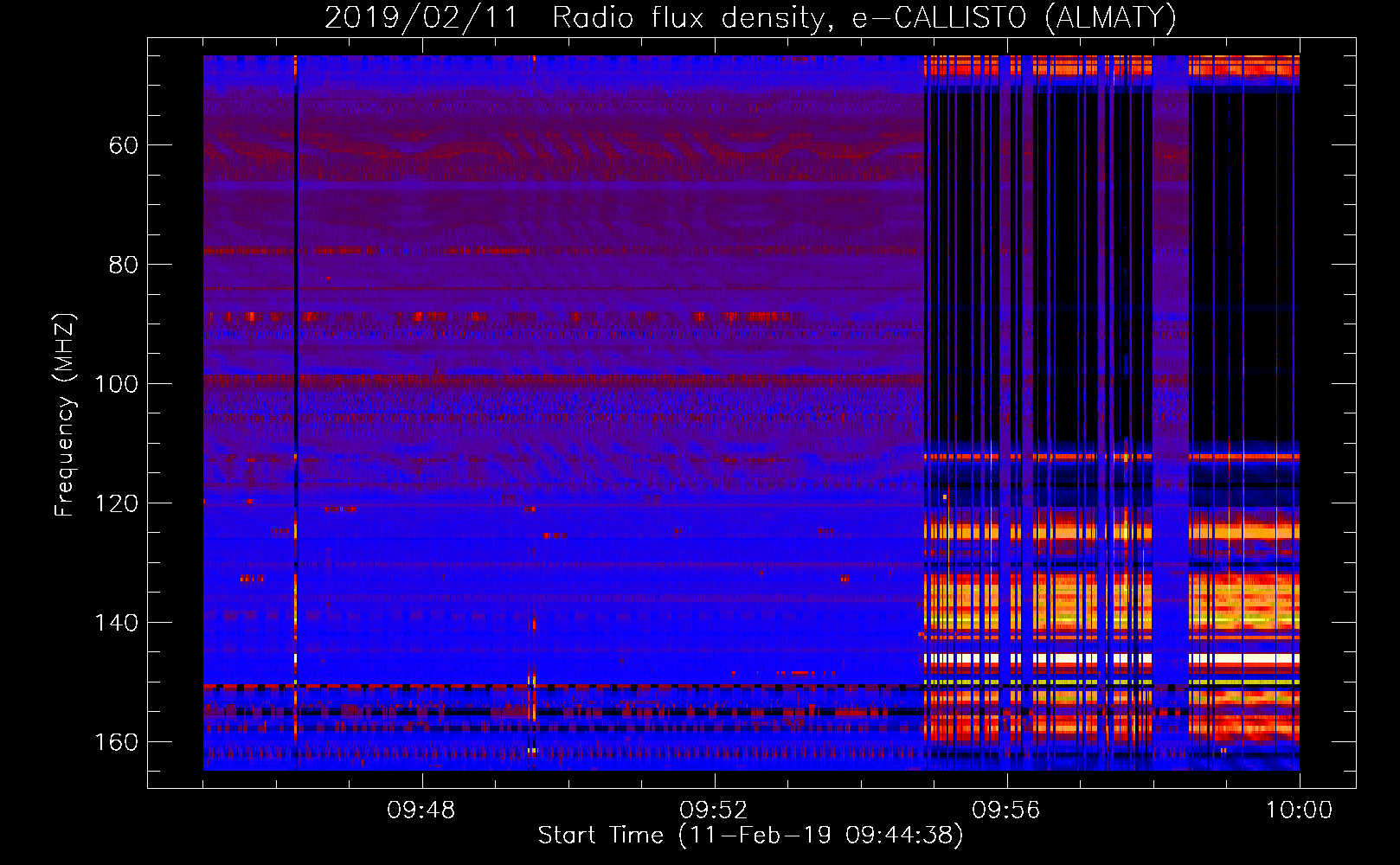Image resolution: width=1400 pixels, height=865 pixels.
Task: Click the '10:00' time tick label
Action: (1299, 811)
